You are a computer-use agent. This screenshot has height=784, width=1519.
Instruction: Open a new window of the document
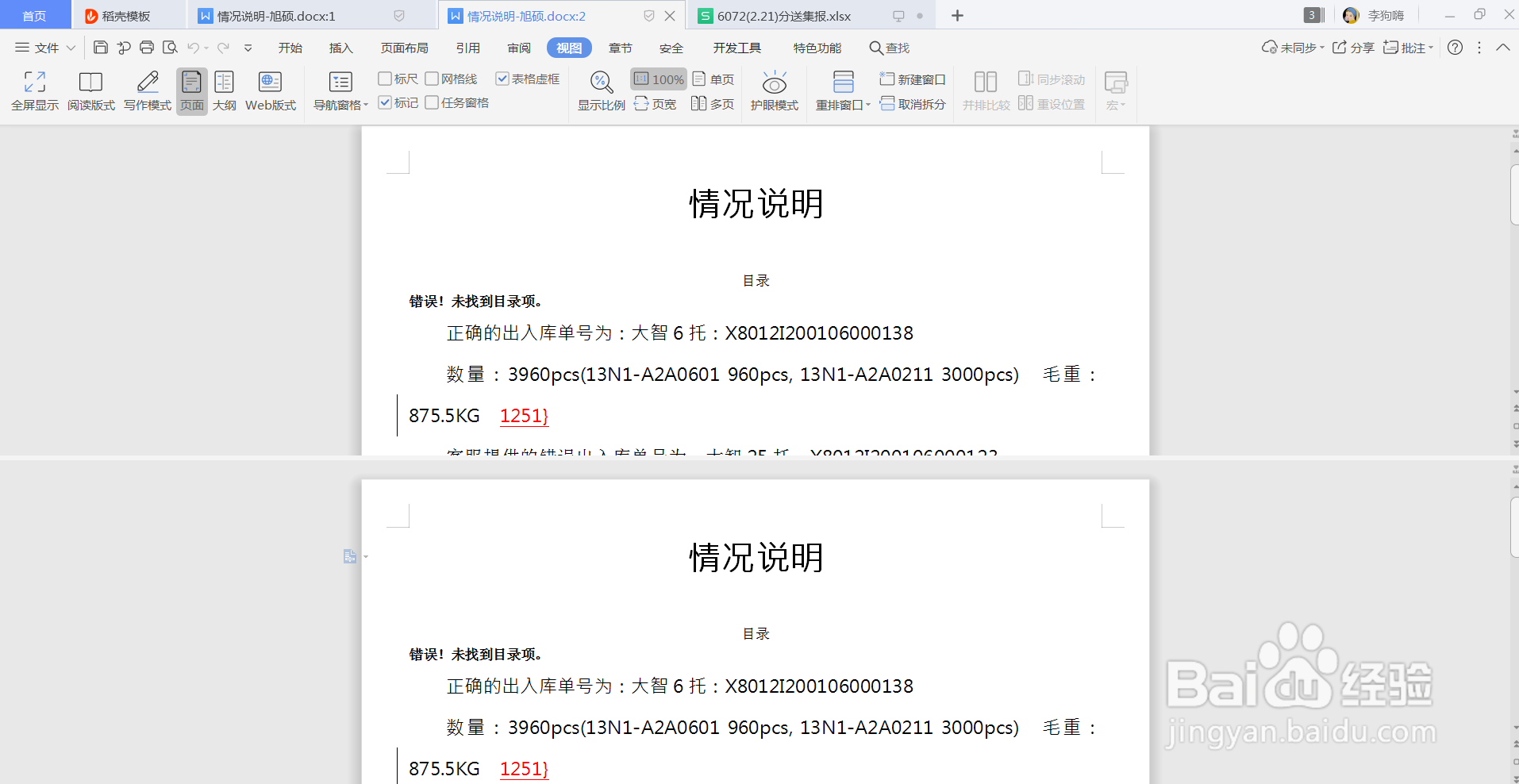pyautogui.click(x=913, y=79)
